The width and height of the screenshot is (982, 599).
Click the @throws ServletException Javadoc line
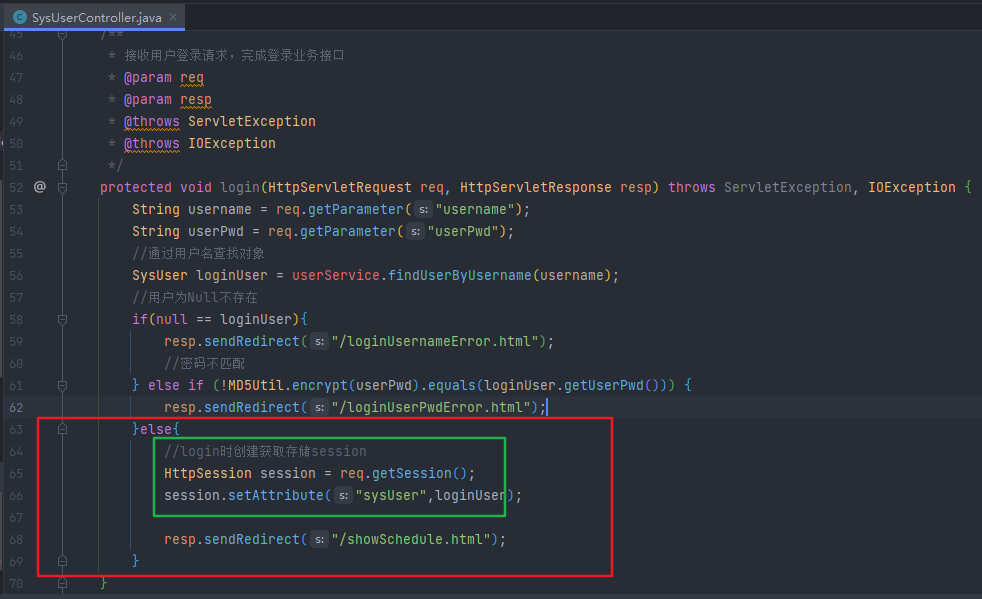click(219, 121)
